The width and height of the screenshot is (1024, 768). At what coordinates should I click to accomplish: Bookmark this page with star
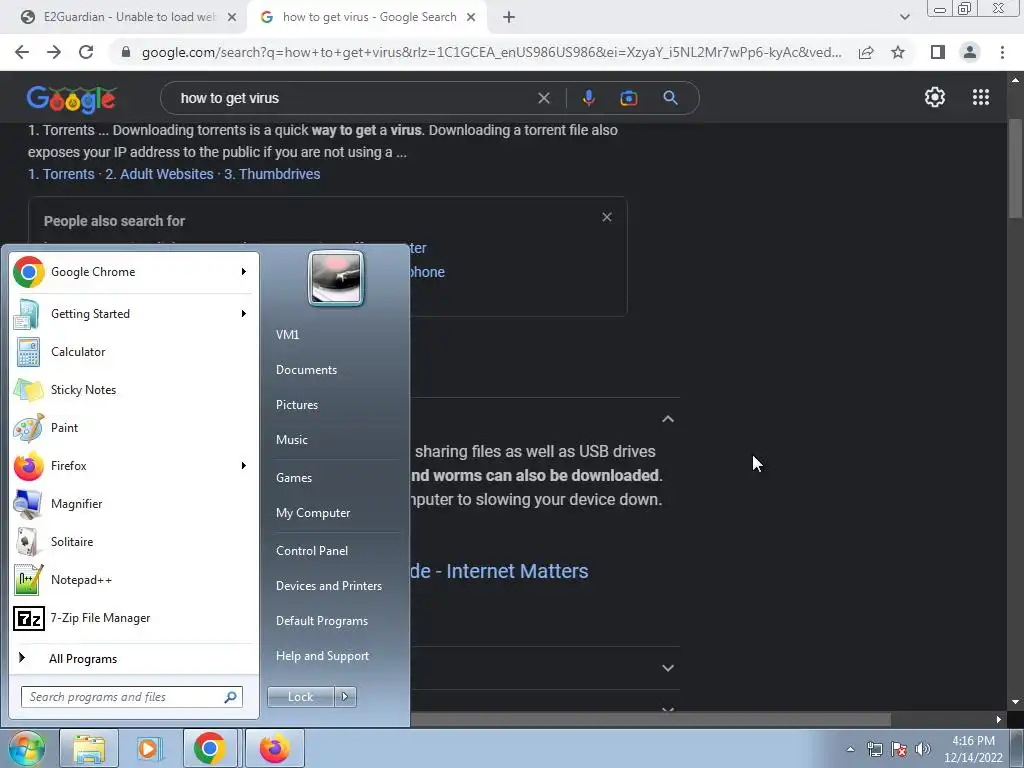(x=898, y=52)
